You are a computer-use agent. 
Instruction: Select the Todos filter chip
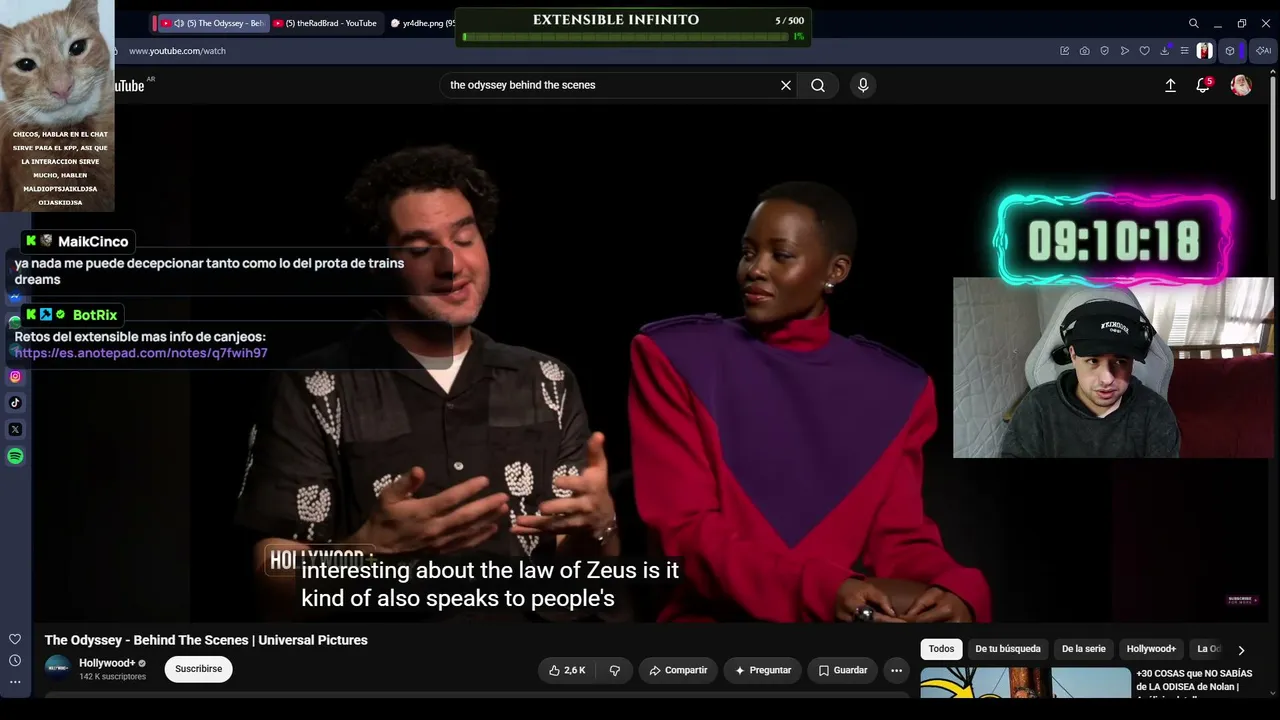pyautogui.click(x=941, y=649)
